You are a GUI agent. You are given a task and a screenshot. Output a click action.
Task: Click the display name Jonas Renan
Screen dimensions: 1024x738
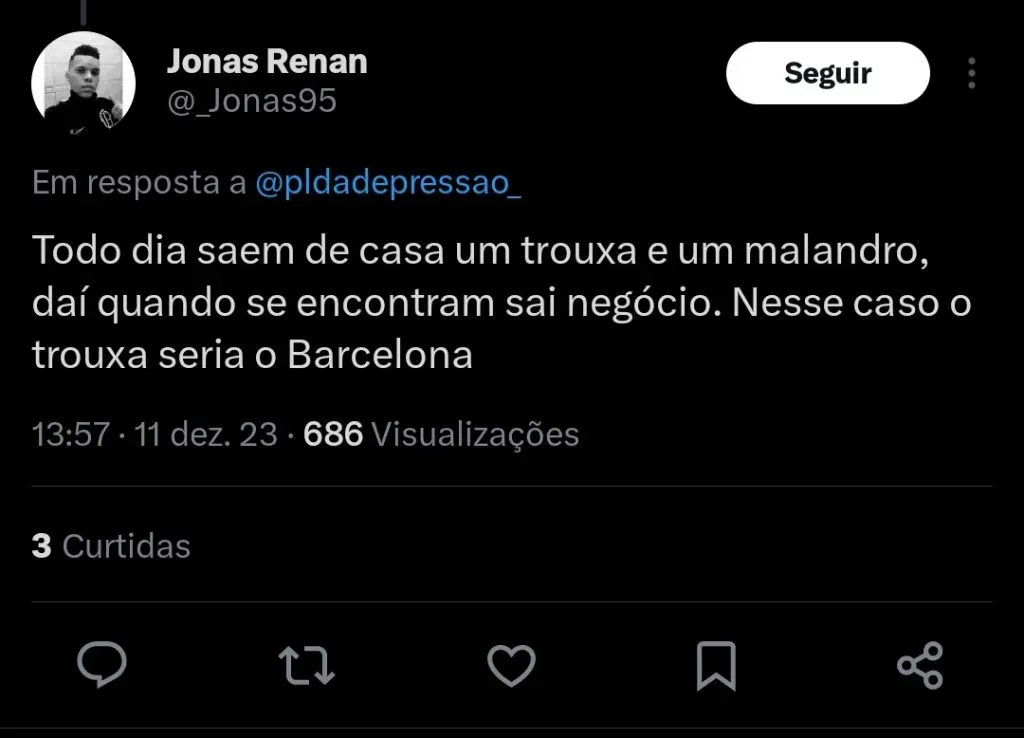(x=267, y=62)
